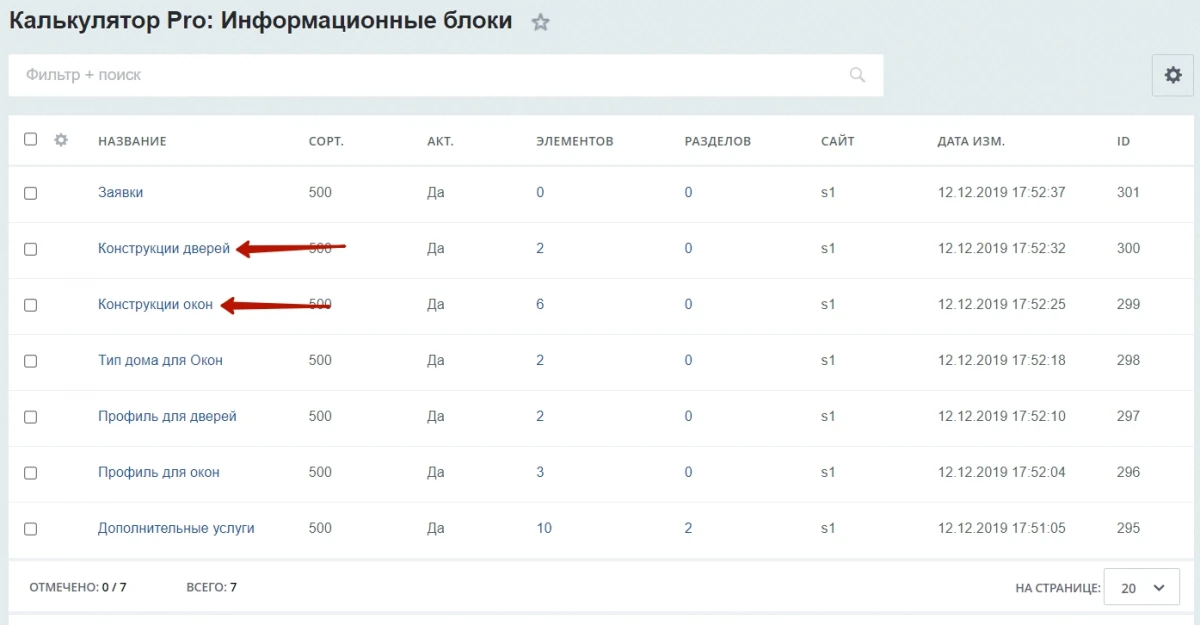Check the box for Дополнительные услуги row
Image resolution: width=1200 pixels, height=625 pixels.
(x=30, y=529)
